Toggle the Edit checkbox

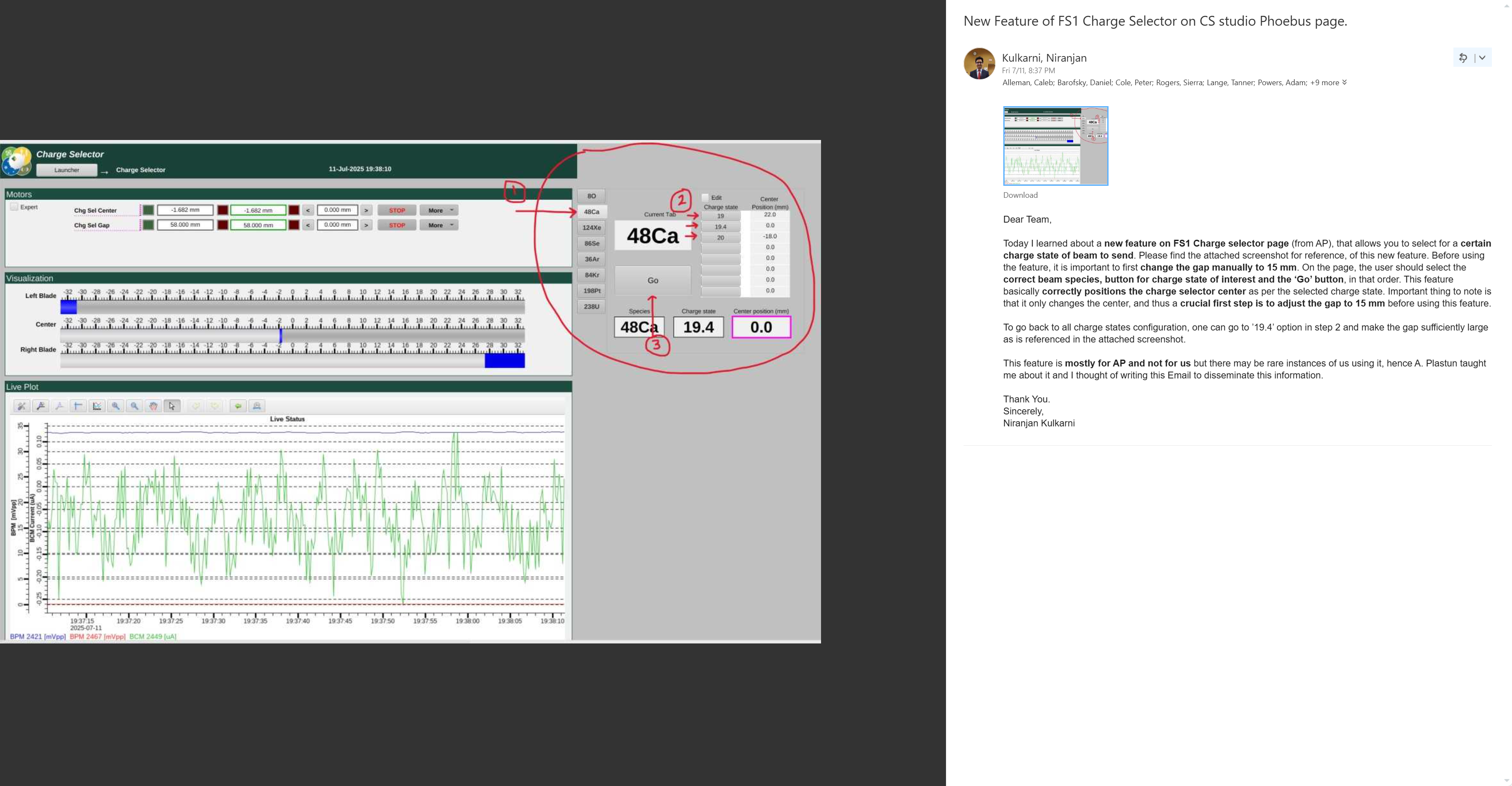705,197
